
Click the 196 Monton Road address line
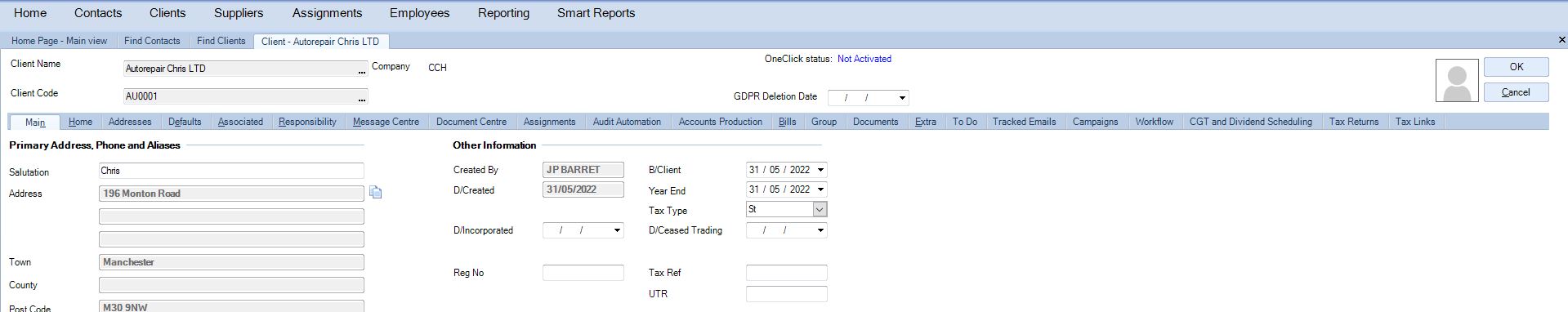click(x=231, y=194)
